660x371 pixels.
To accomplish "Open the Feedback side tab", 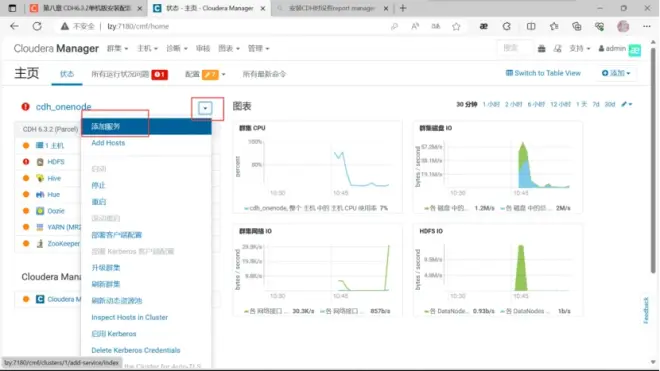I will [646, 310].
